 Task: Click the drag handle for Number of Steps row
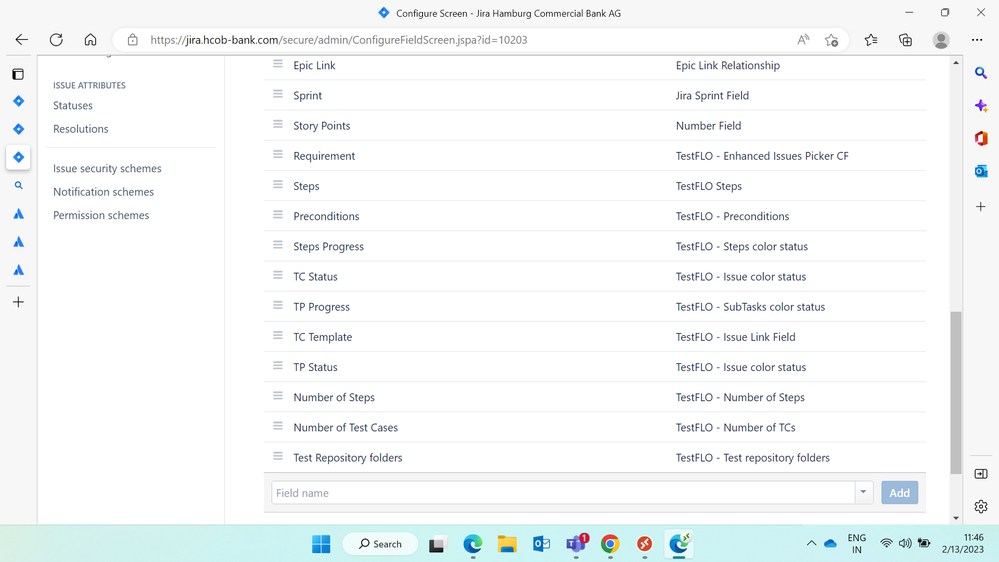[x=278, y=396]
